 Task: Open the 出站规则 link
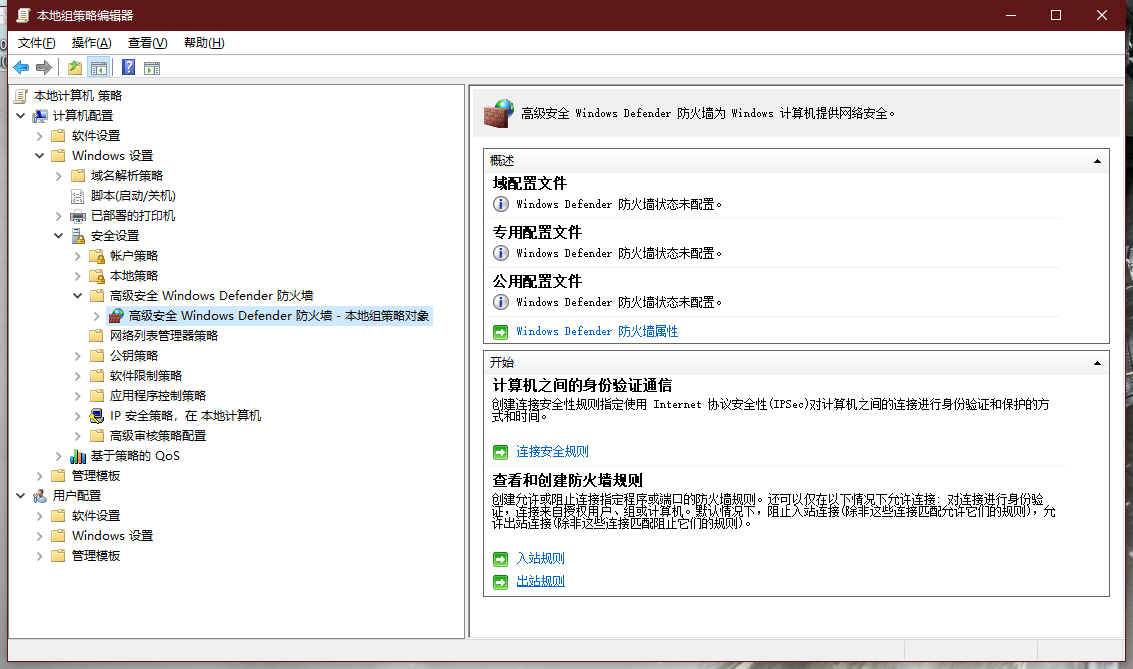[540, 582]
